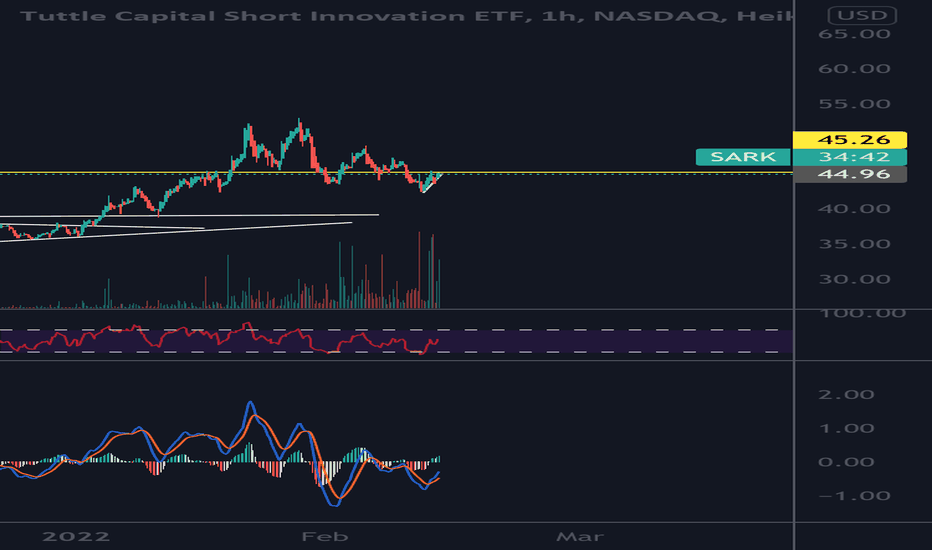Click the 55.00 price axis value
932x550 pixels.
click(x=854, y=104)
